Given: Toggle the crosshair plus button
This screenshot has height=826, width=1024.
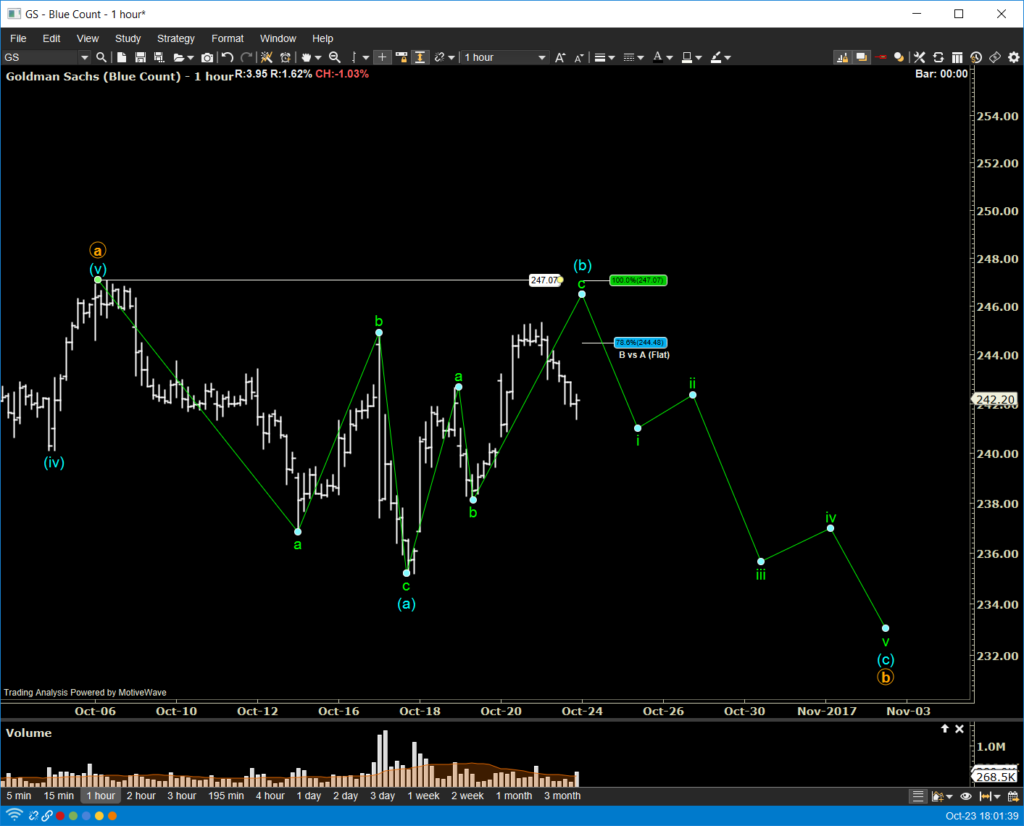Looking at the screenshot, I should tap(382, 57).
